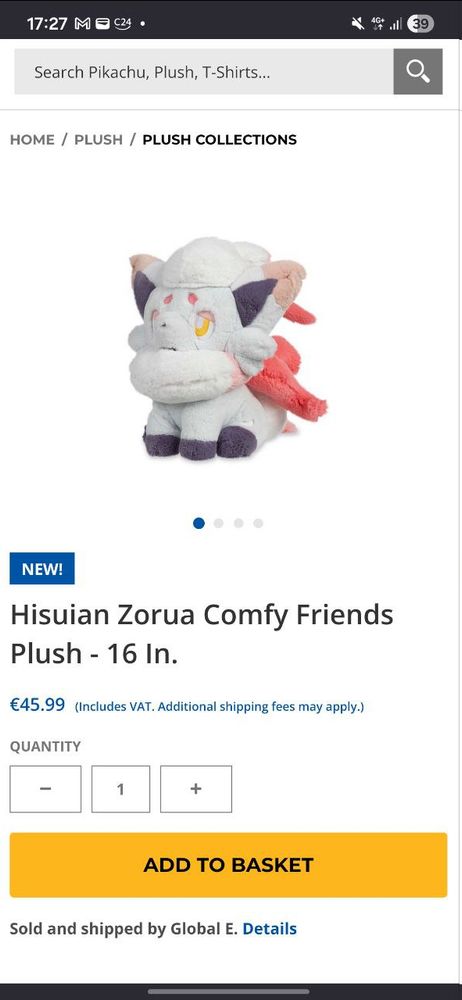Focus the Search Pikachu, Plush, T-Shirts field
Screen dimensions: 462x1000
click(204, 71)
